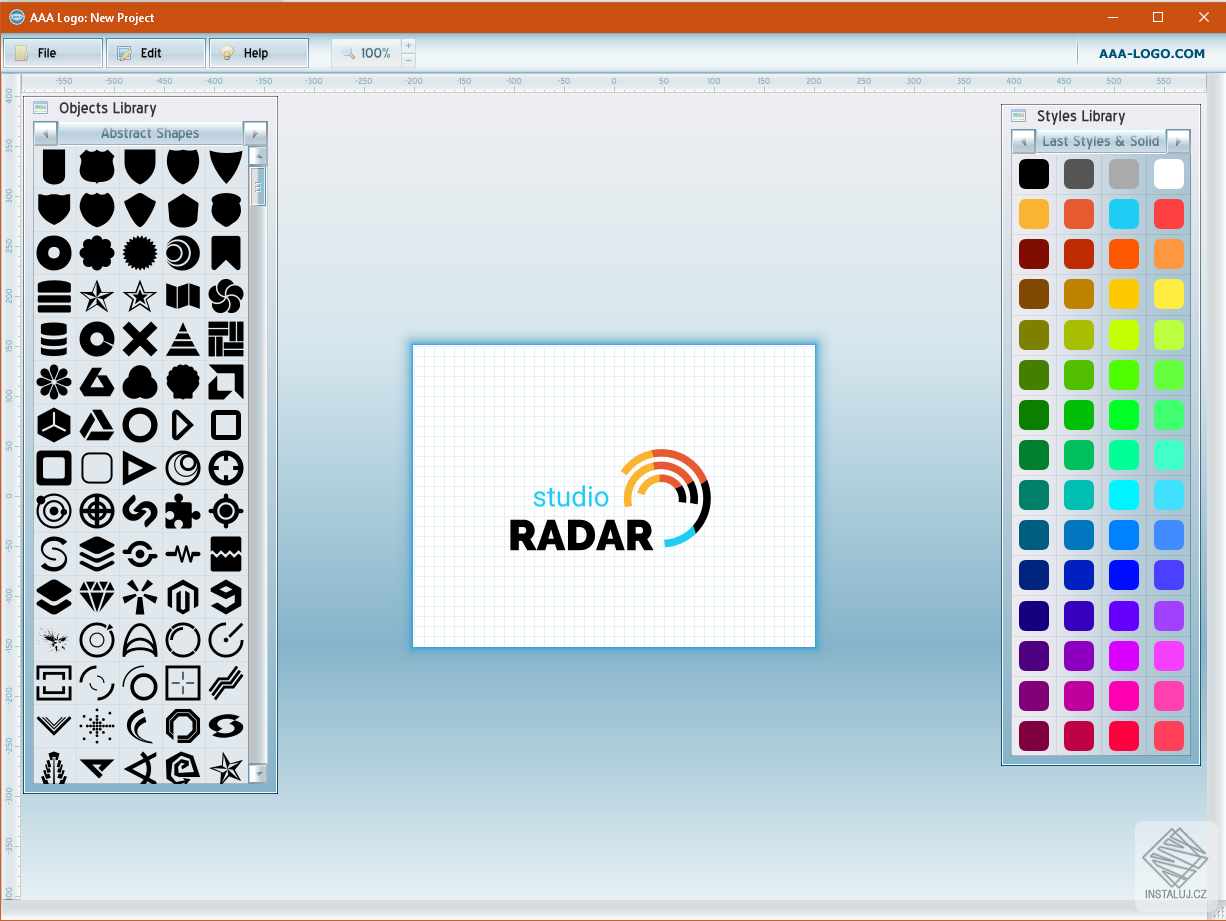Viewport: 1226px width, 921px height.
Task: Pick the scalloped flower blob shape
Action: point(97,253)
